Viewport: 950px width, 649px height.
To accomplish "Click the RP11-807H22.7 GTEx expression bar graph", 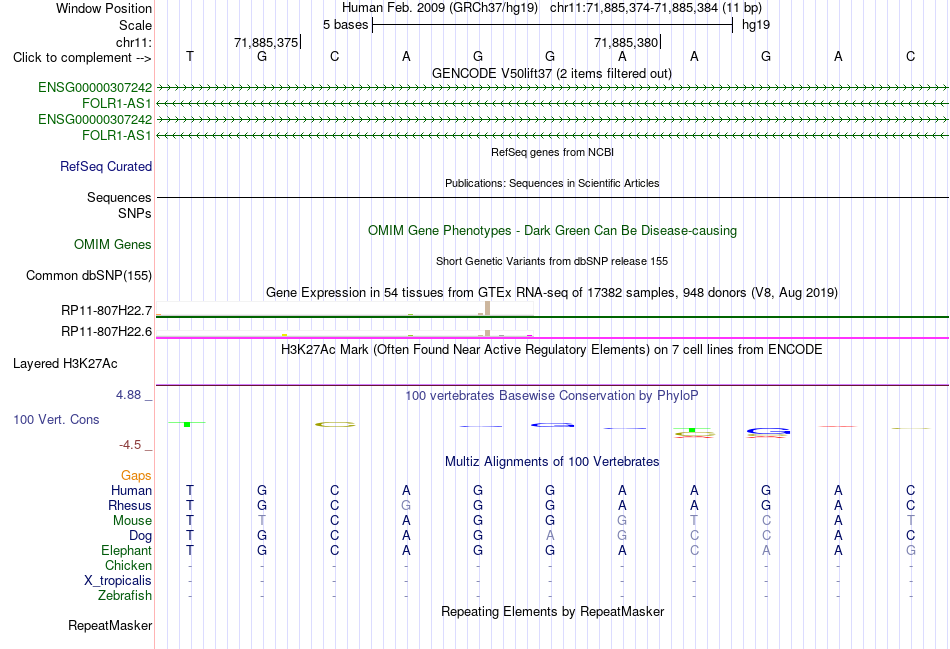I will [344, 308].
